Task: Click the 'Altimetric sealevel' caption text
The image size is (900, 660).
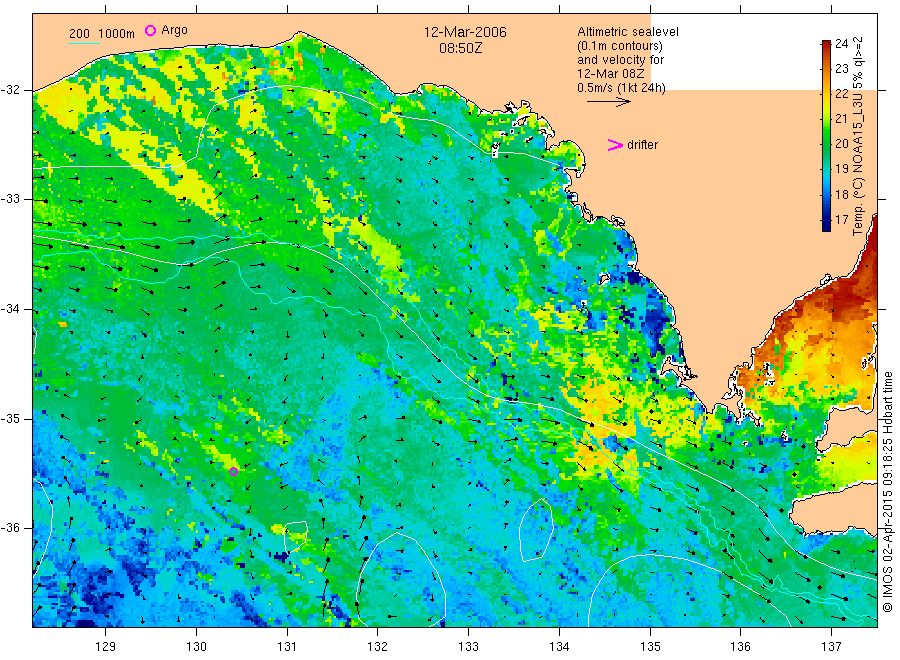Action: [627, 32]
